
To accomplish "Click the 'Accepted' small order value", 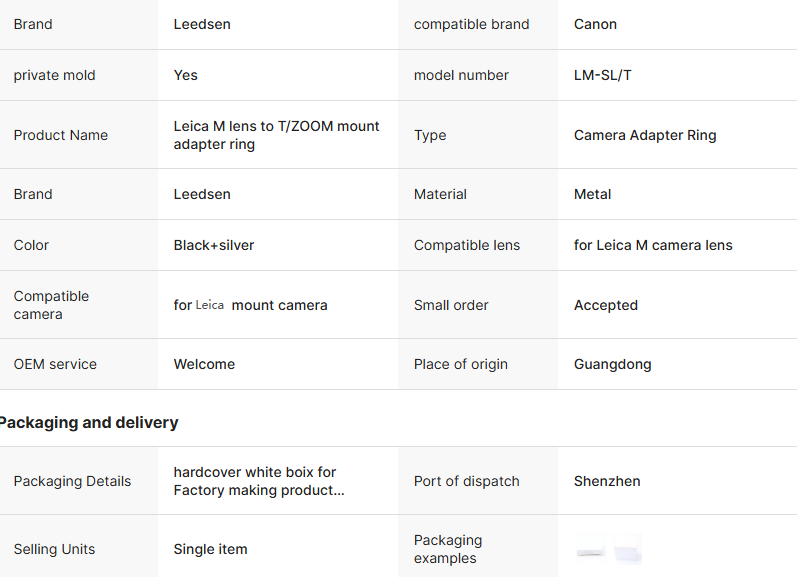I will point(605,305).
